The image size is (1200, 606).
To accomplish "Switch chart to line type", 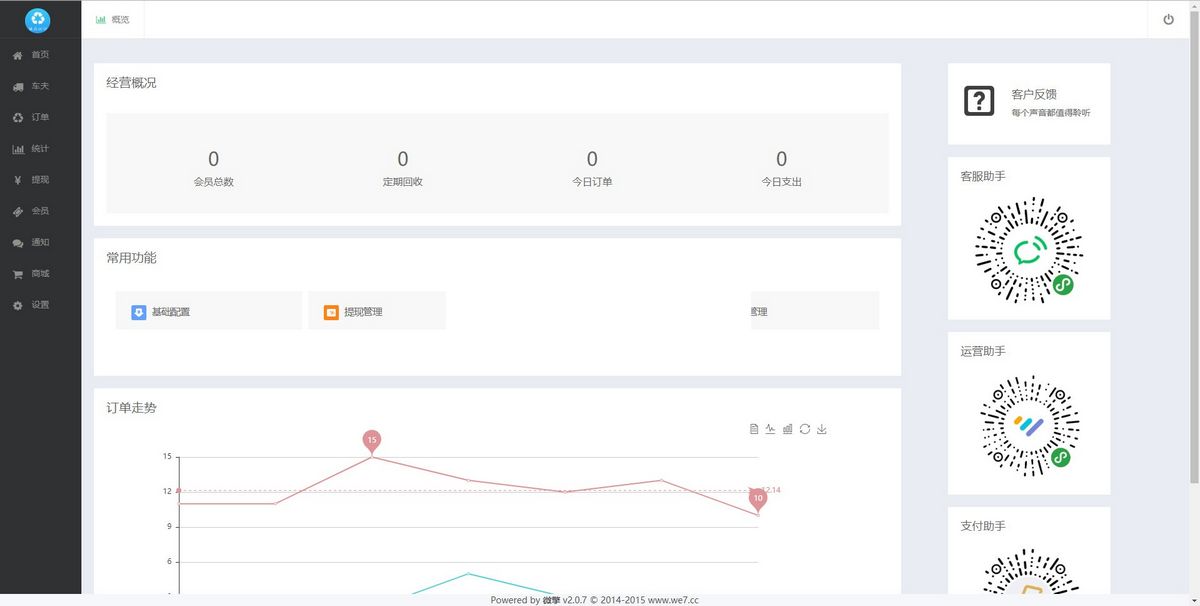I will (x=771, y=429).
